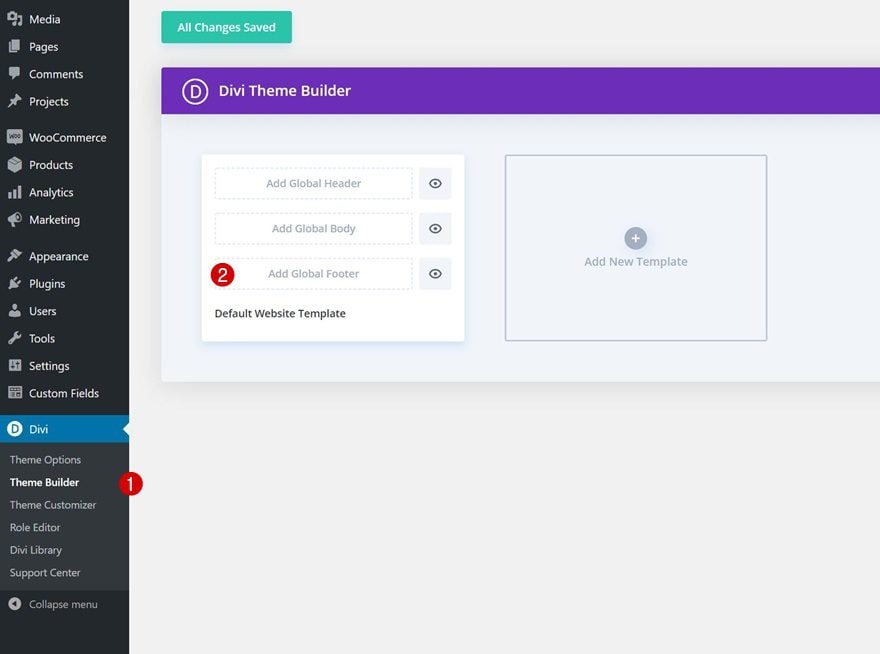Open the Tools menu item
The image size is (880, 654).
tap(65, 339)
